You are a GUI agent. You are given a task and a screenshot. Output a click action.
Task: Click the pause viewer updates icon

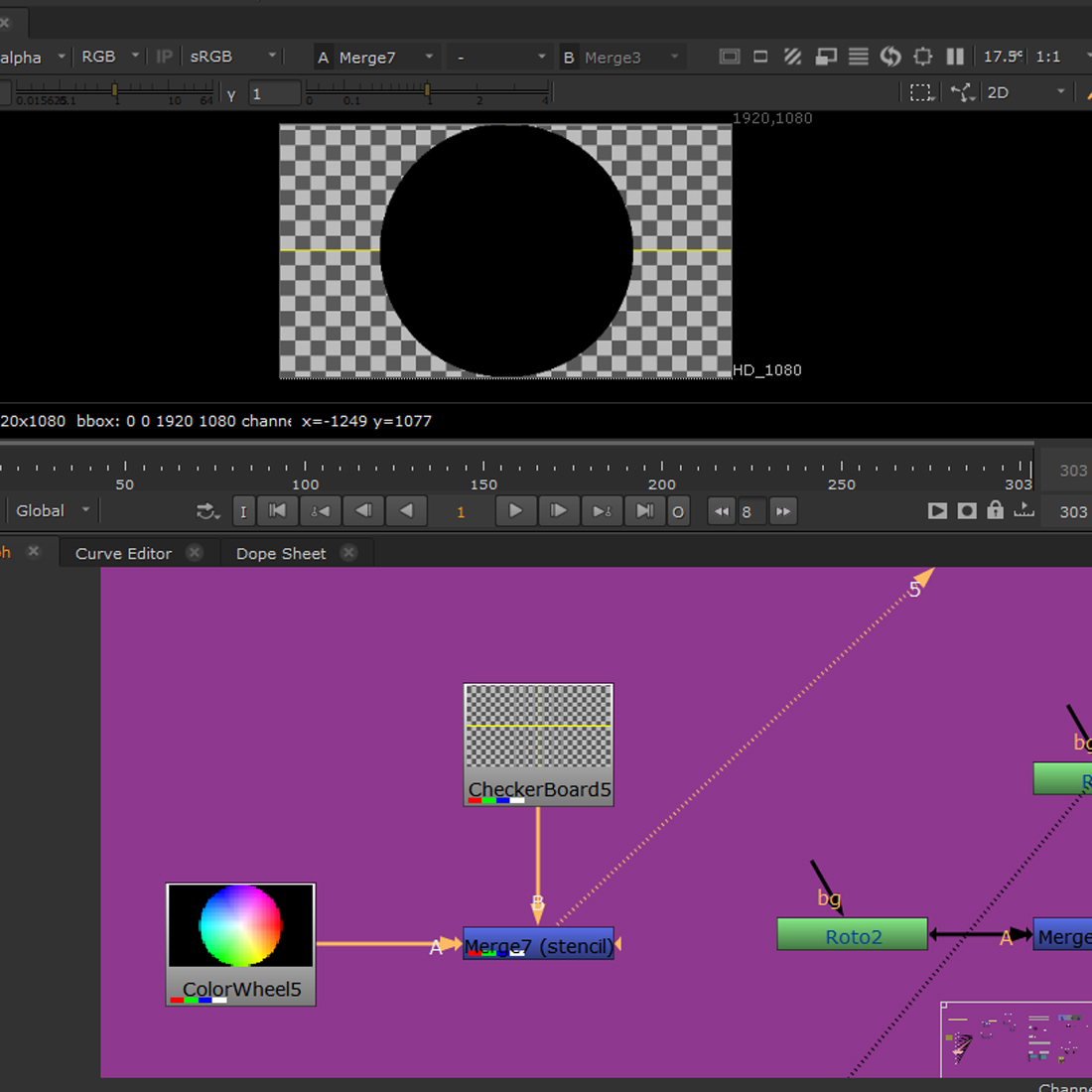point(955,57)
